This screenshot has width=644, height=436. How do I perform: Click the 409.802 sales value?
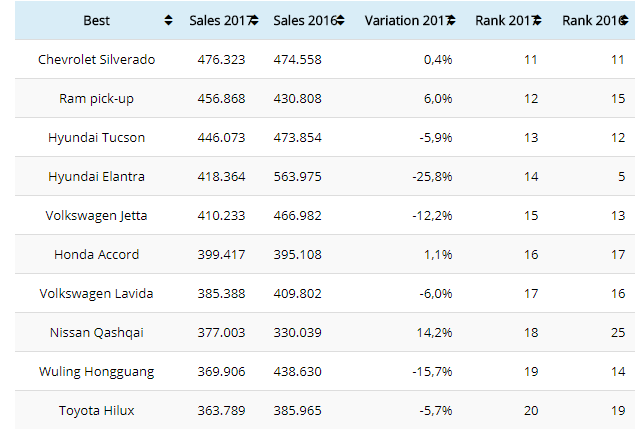pyautogui.click(x=298, y=294)
